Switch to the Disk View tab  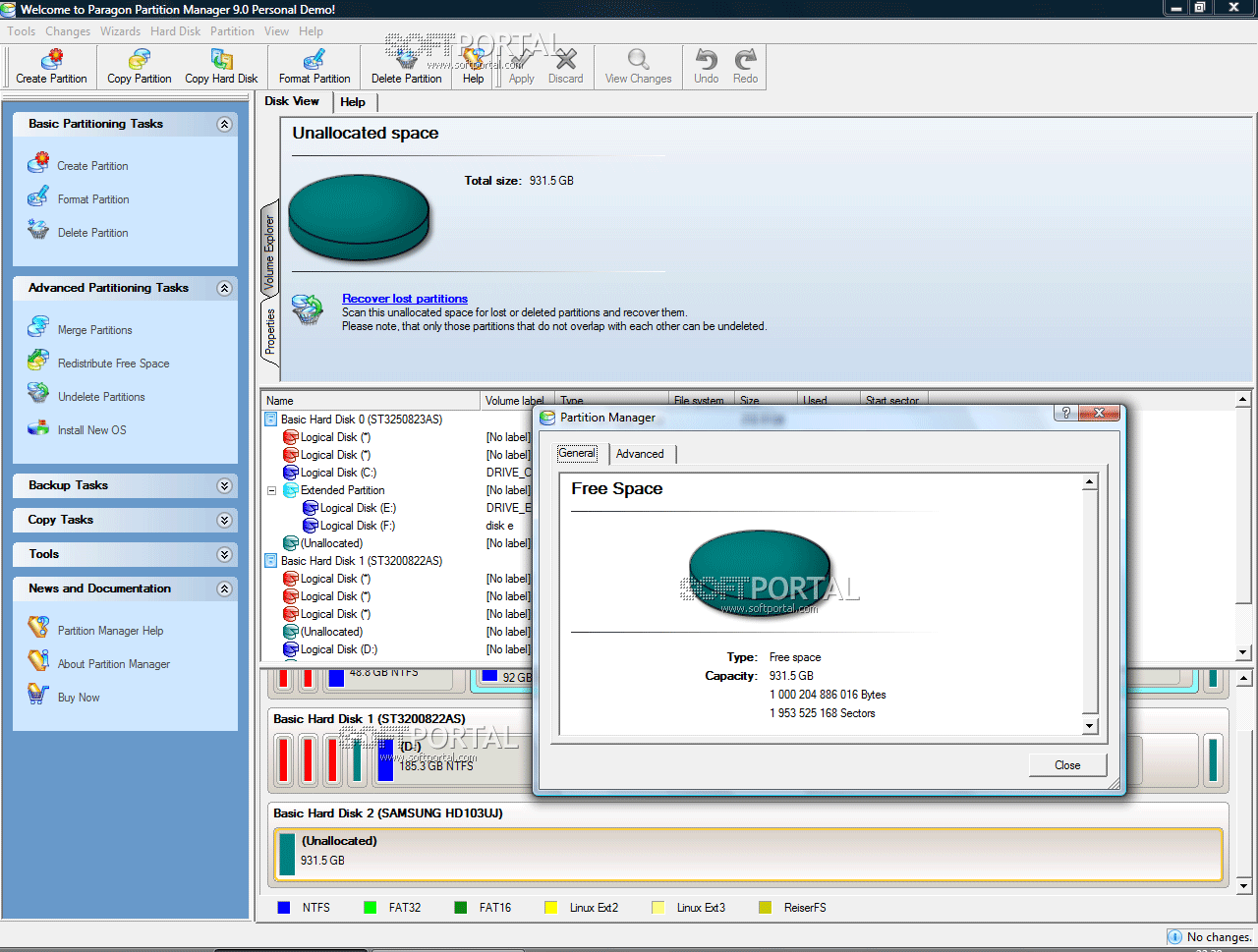pos(292,101)
